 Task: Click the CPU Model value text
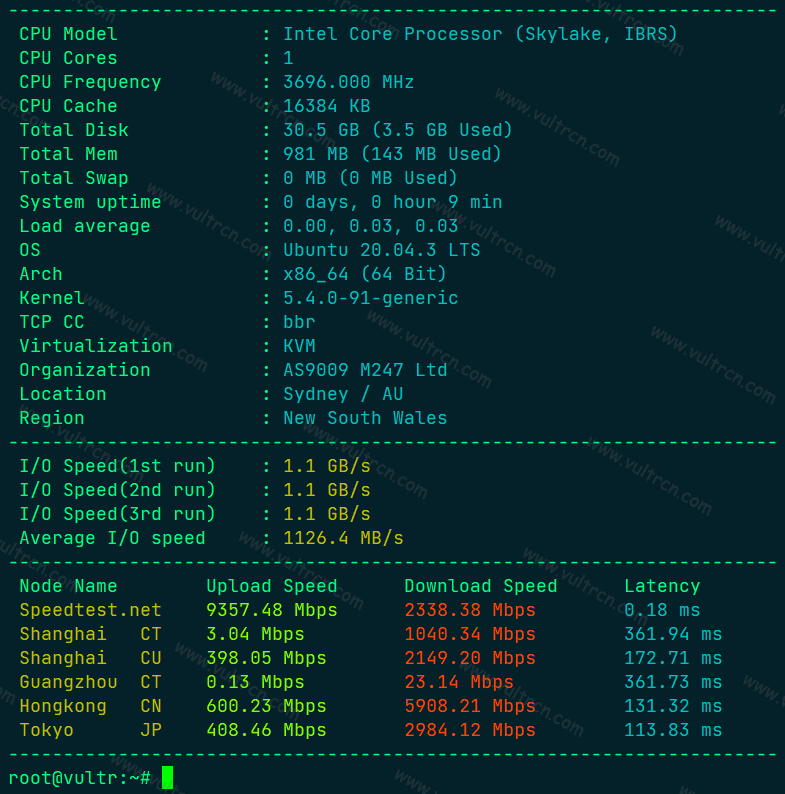(480, 34)
